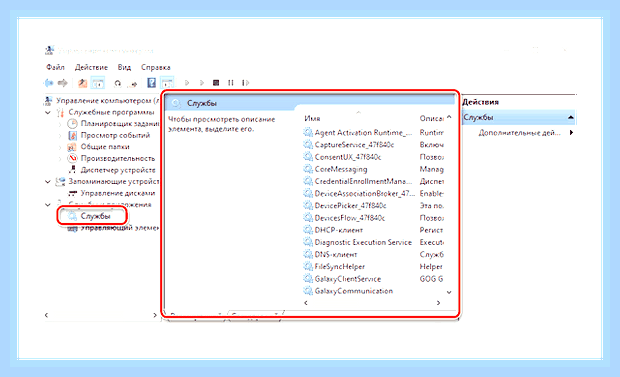Click the GOG G description cell
Screen dimensions: 620x377
(x=431, y=279)
